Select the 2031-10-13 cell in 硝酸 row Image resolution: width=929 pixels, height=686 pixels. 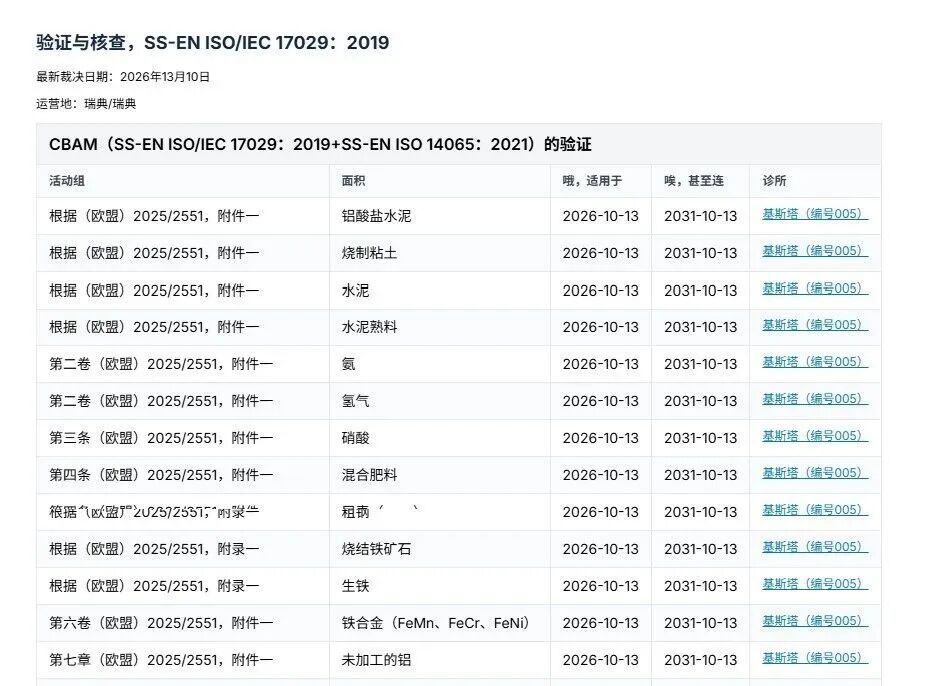click(x=700, y=438)
